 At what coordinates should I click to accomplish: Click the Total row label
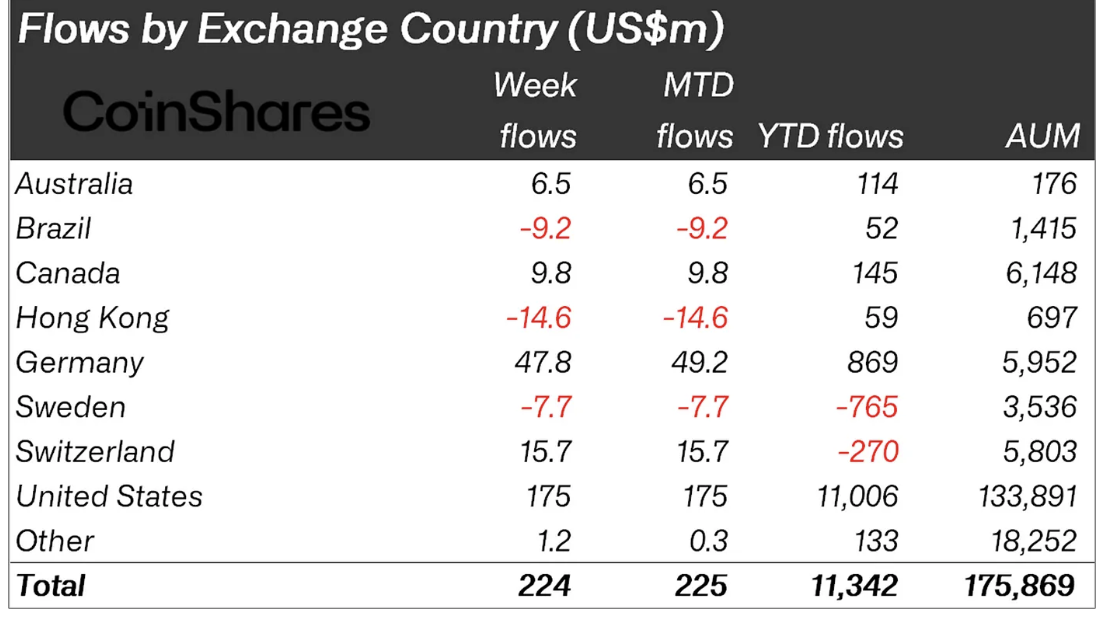pos(51,586)
